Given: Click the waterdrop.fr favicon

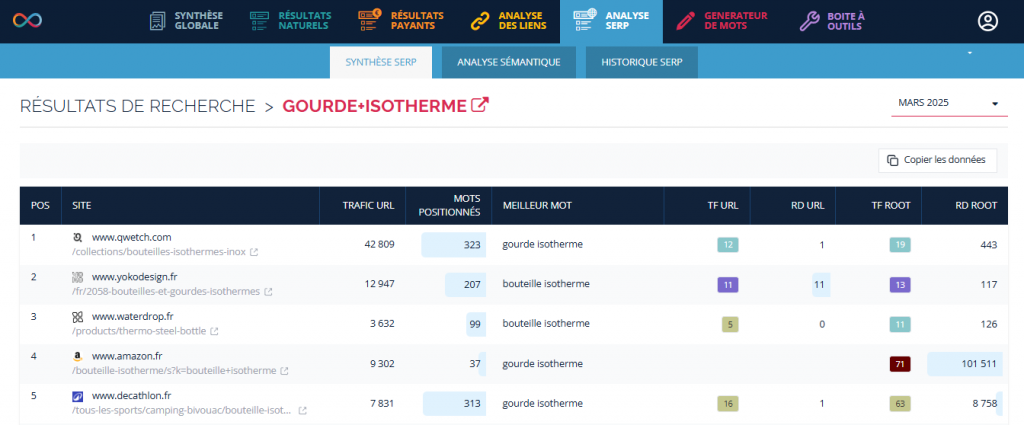Looking at the screenshot, I should pos(78,317).
